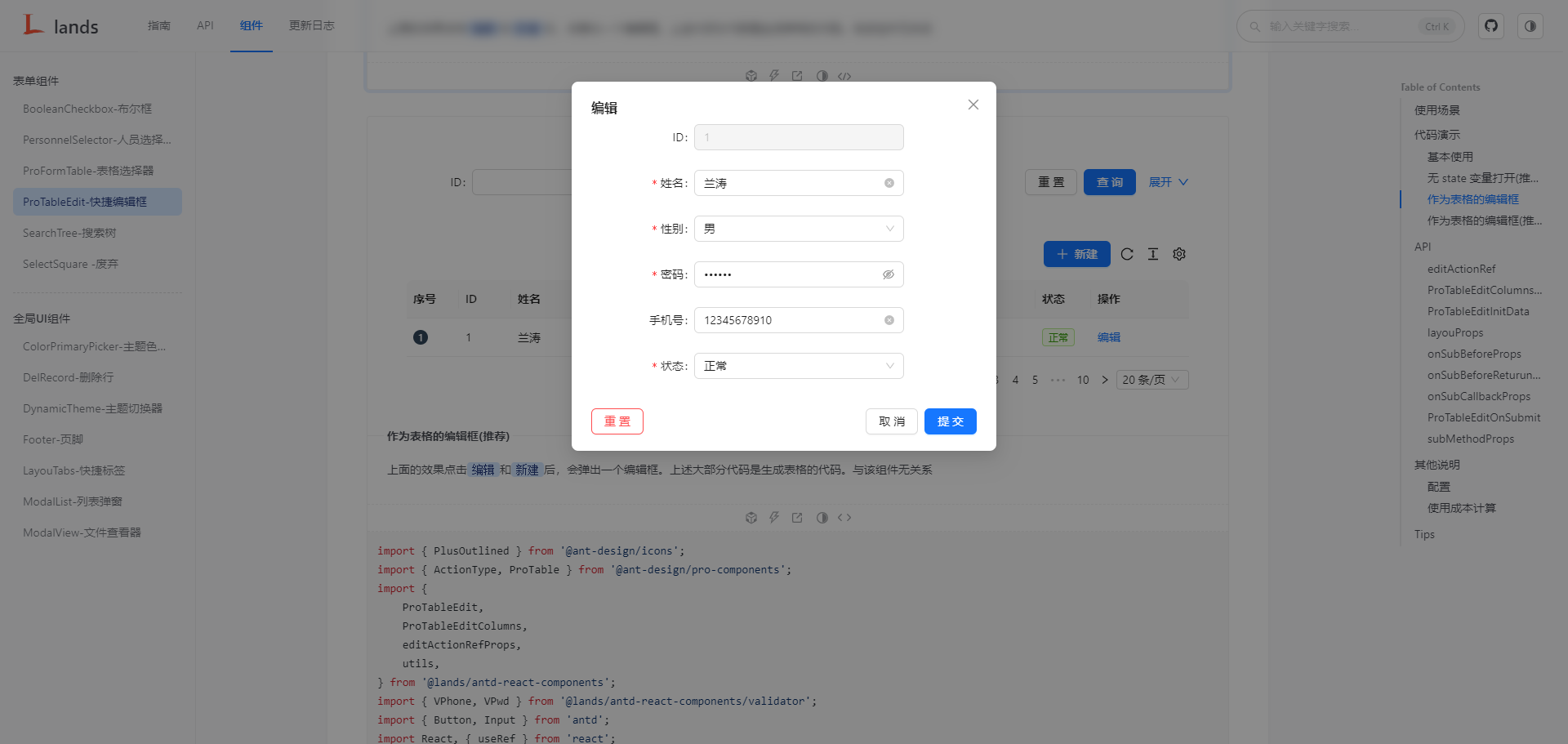1568x744 pixels.
Task: Jump to 基本使用 in table of contents
Action: tap(1450, 157)
